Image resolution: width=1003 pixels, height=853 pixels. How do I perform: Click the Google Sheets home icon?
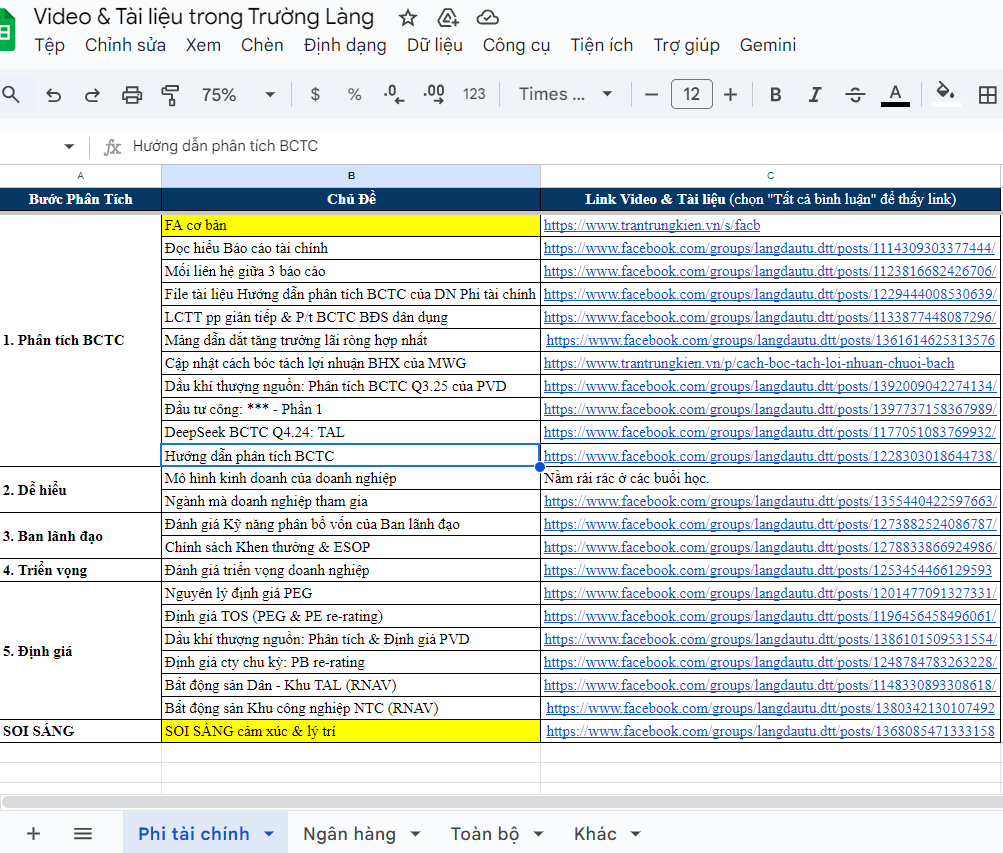tap(6, 31)
